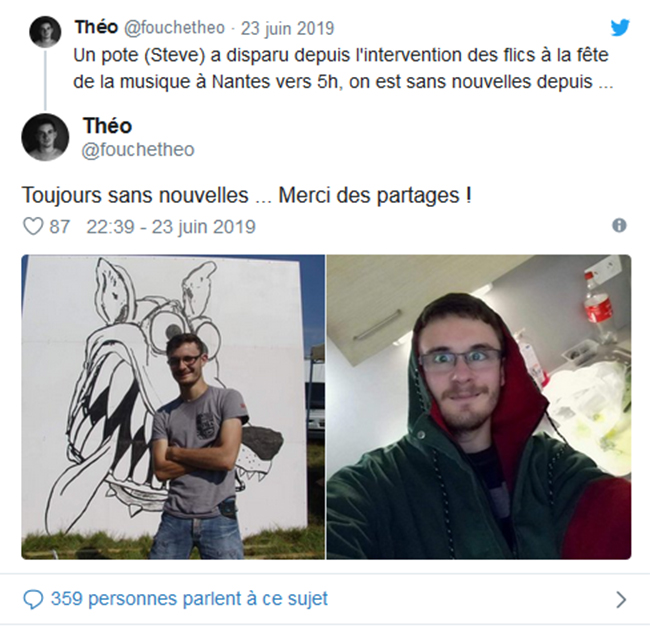The height and width of the screenshot is (637, 650).
Task: Open photo of man before shark mural
Action: [173, 407]
